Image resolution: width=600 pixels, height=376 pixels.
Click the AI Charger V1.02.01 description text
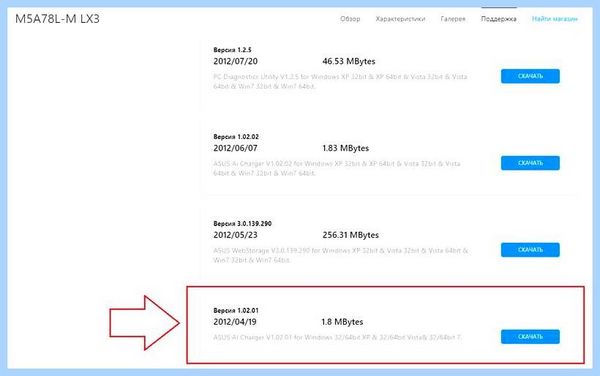(x=338, y=337)
